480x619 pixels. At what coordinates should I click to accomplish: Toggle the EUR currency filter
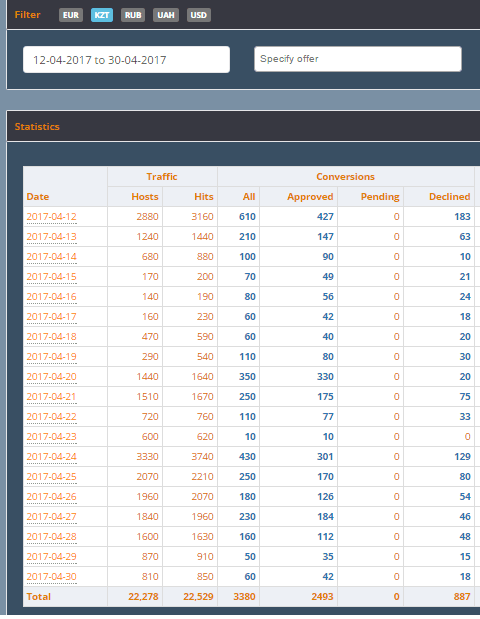tap(71, 15)
